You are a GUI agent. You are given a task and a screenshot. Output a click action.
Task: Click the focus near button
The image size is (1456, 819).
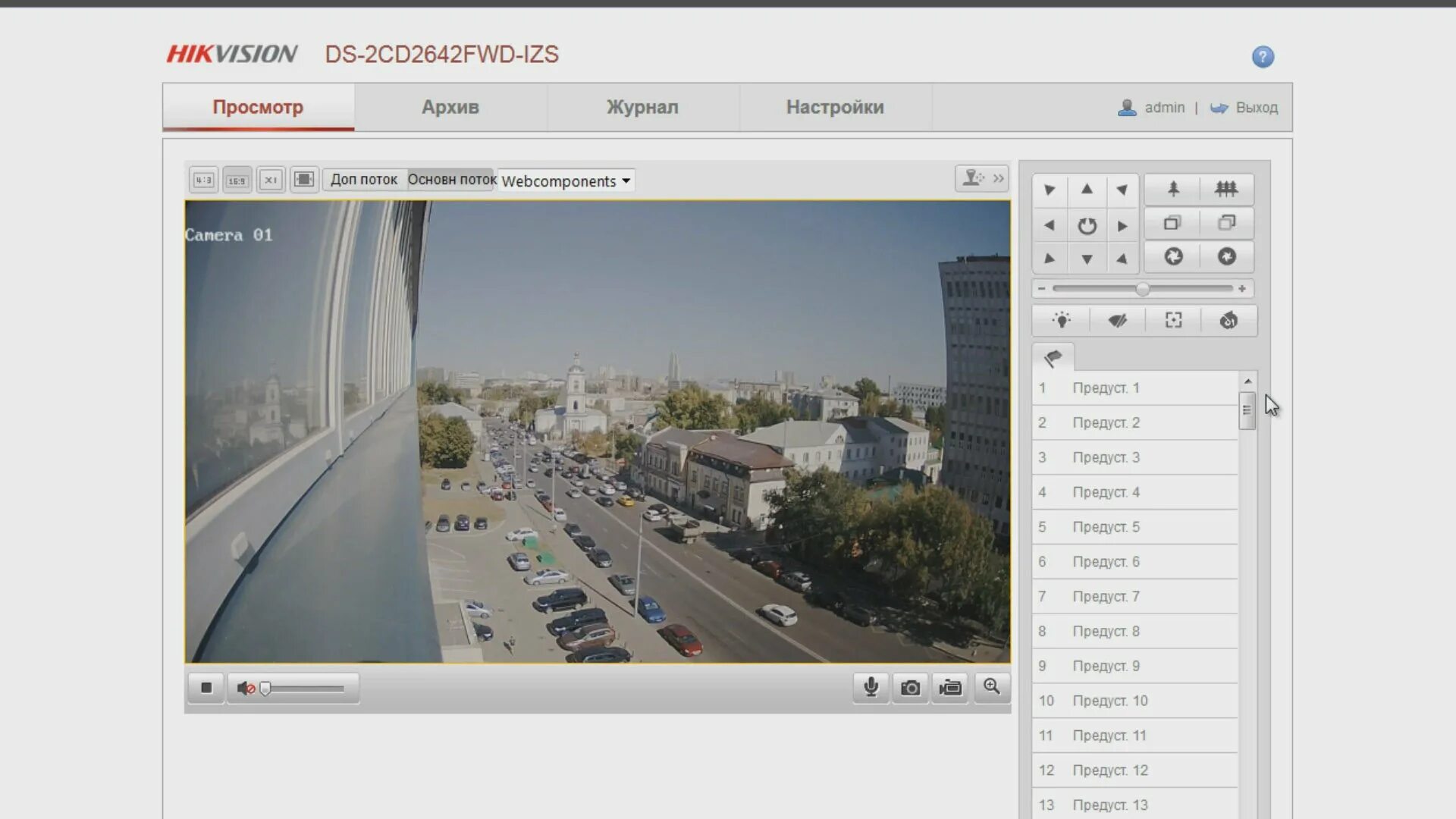point(1172,223)
